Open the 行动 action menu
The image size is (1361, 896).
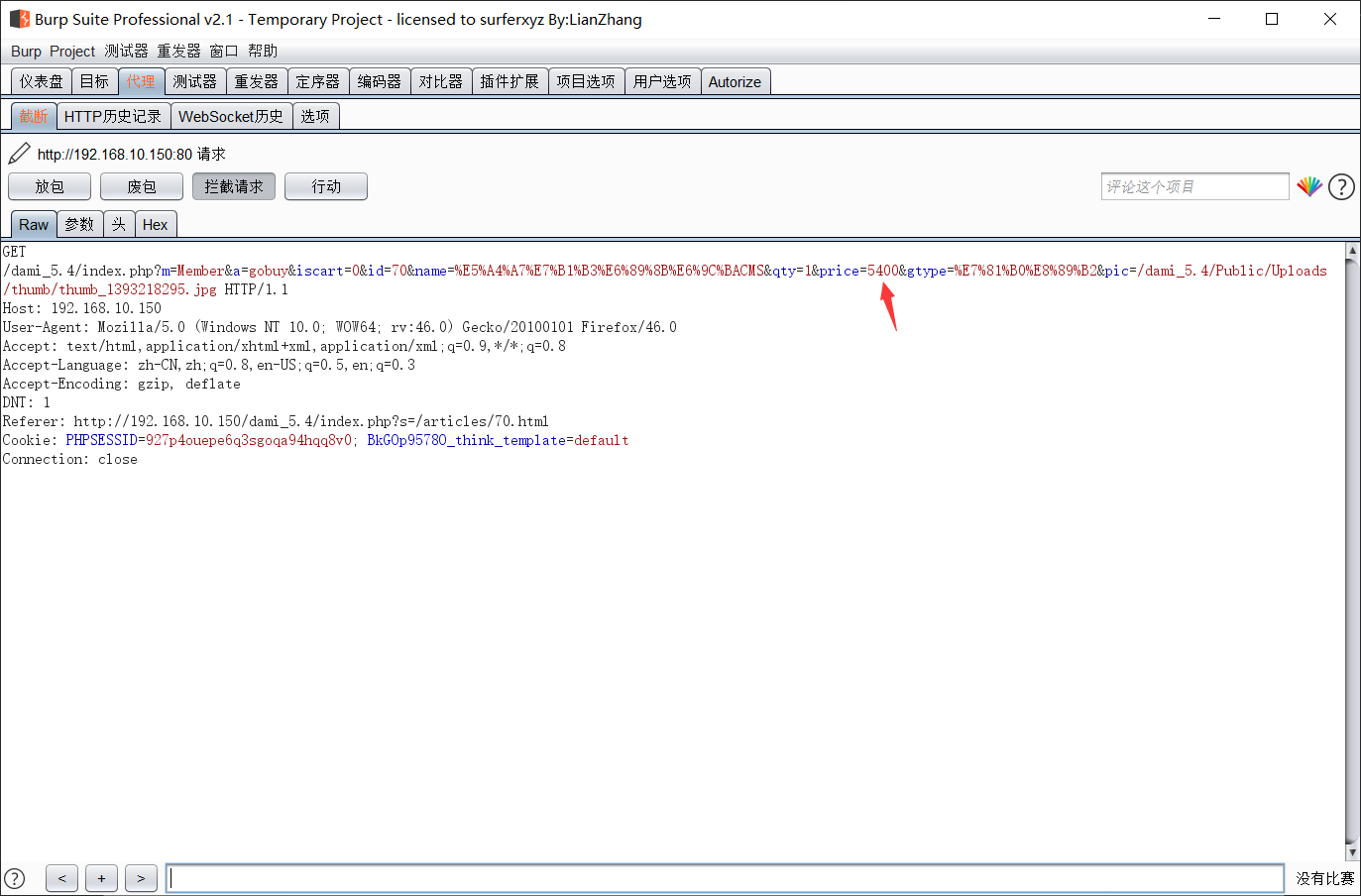click(x=325, y=186)
